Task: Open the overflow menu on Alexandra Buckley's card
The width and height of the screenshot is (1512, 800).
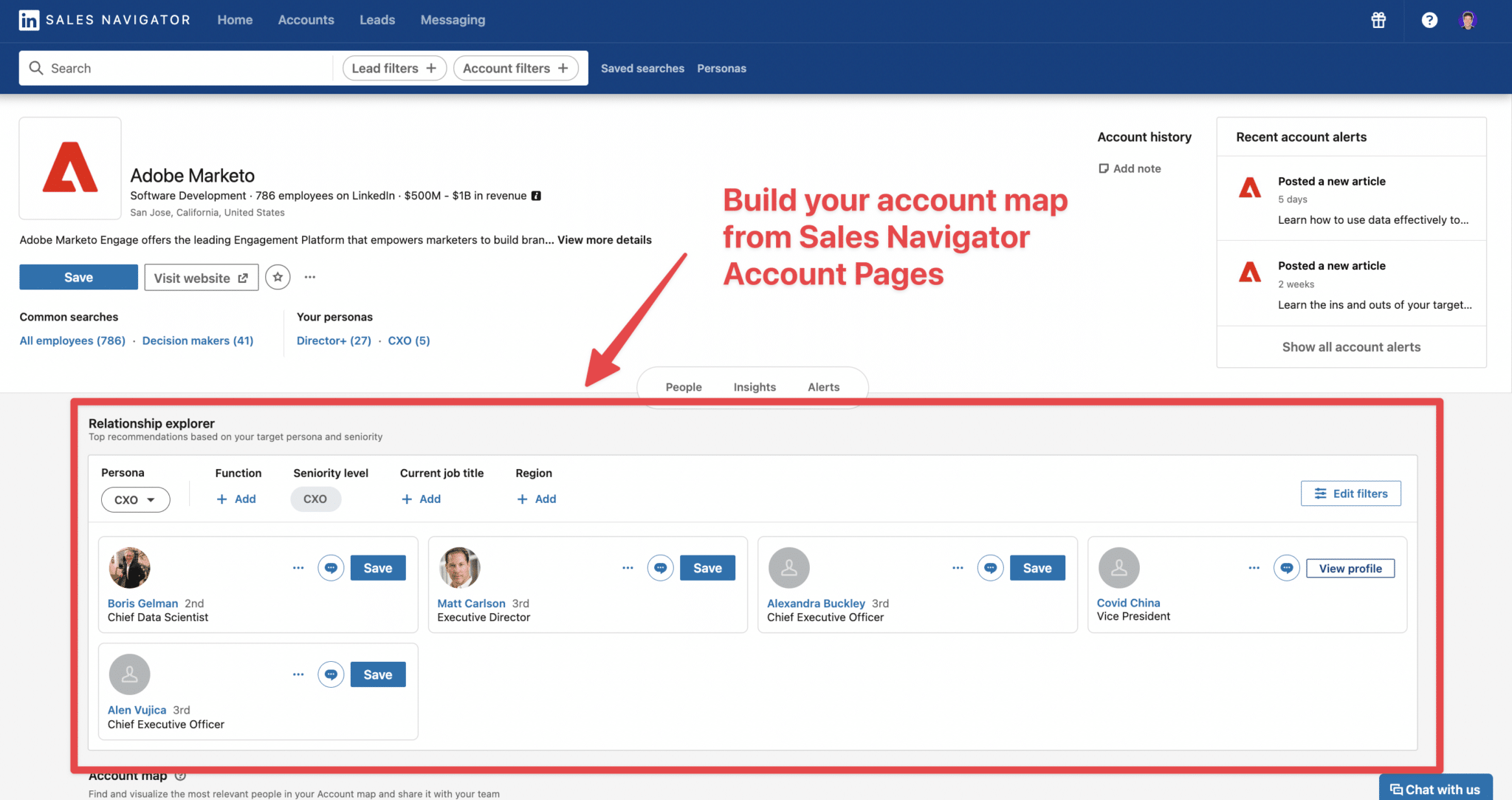Action: (x=957, y=567)
